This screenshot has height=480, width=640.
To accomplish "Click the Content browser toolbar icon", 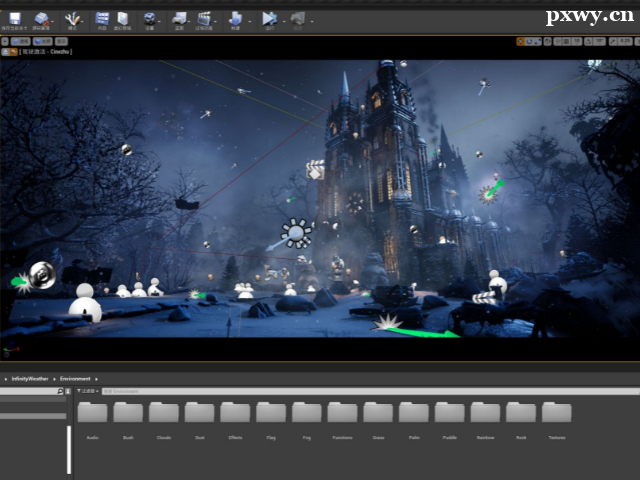I will 102,18.
